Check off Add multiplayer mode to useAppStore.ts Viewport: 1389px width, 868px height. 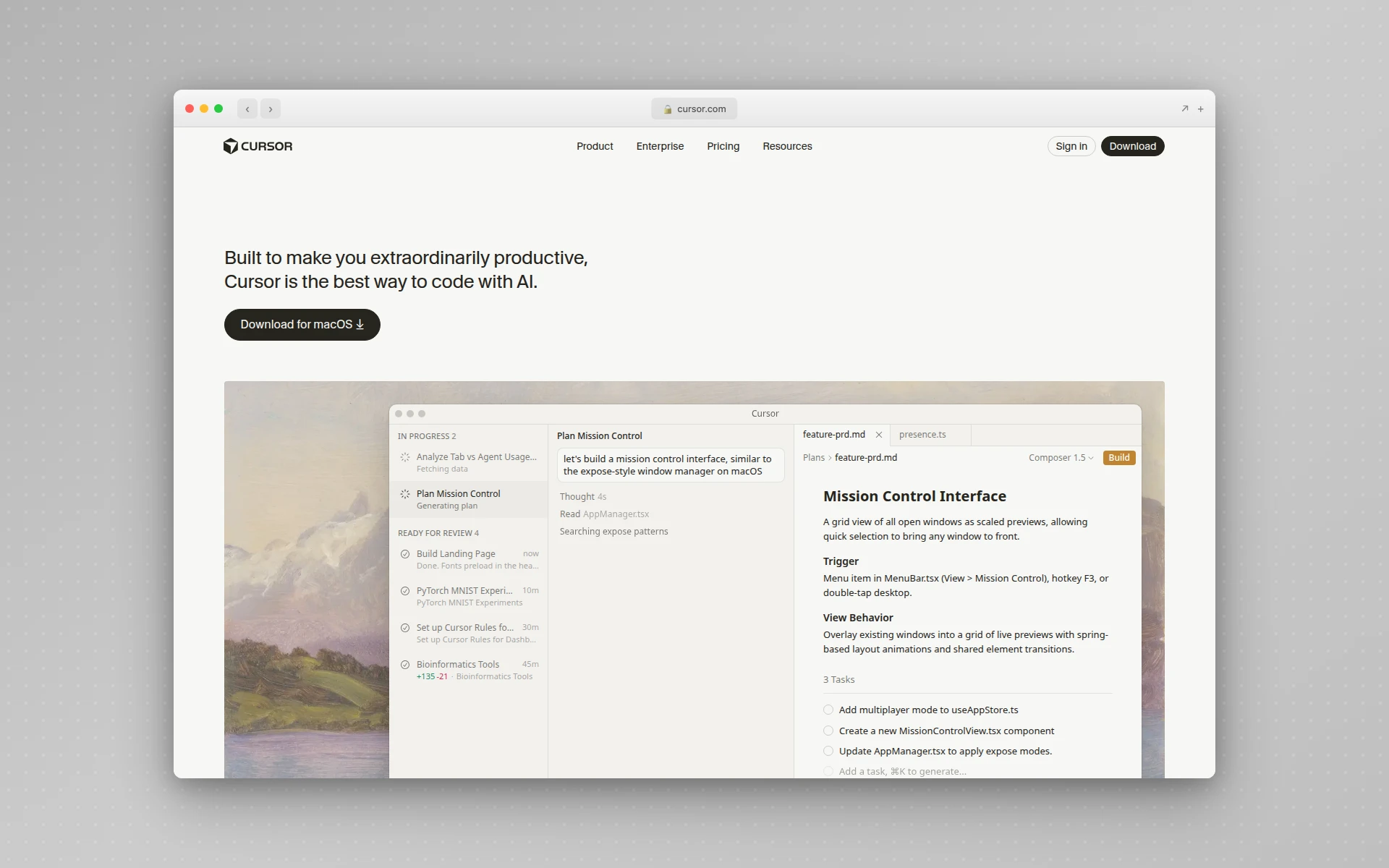click(x=828, y=710)
